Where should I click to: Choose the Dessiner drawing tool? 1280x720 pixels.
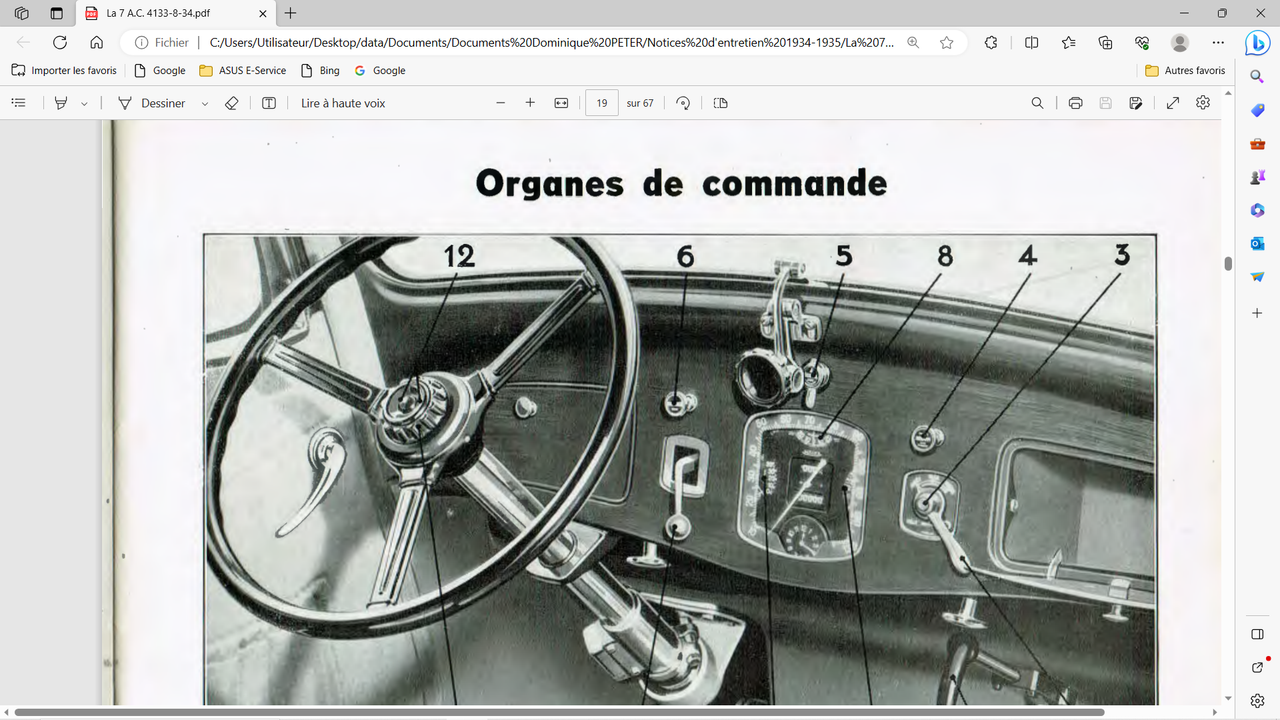point(152,103)
